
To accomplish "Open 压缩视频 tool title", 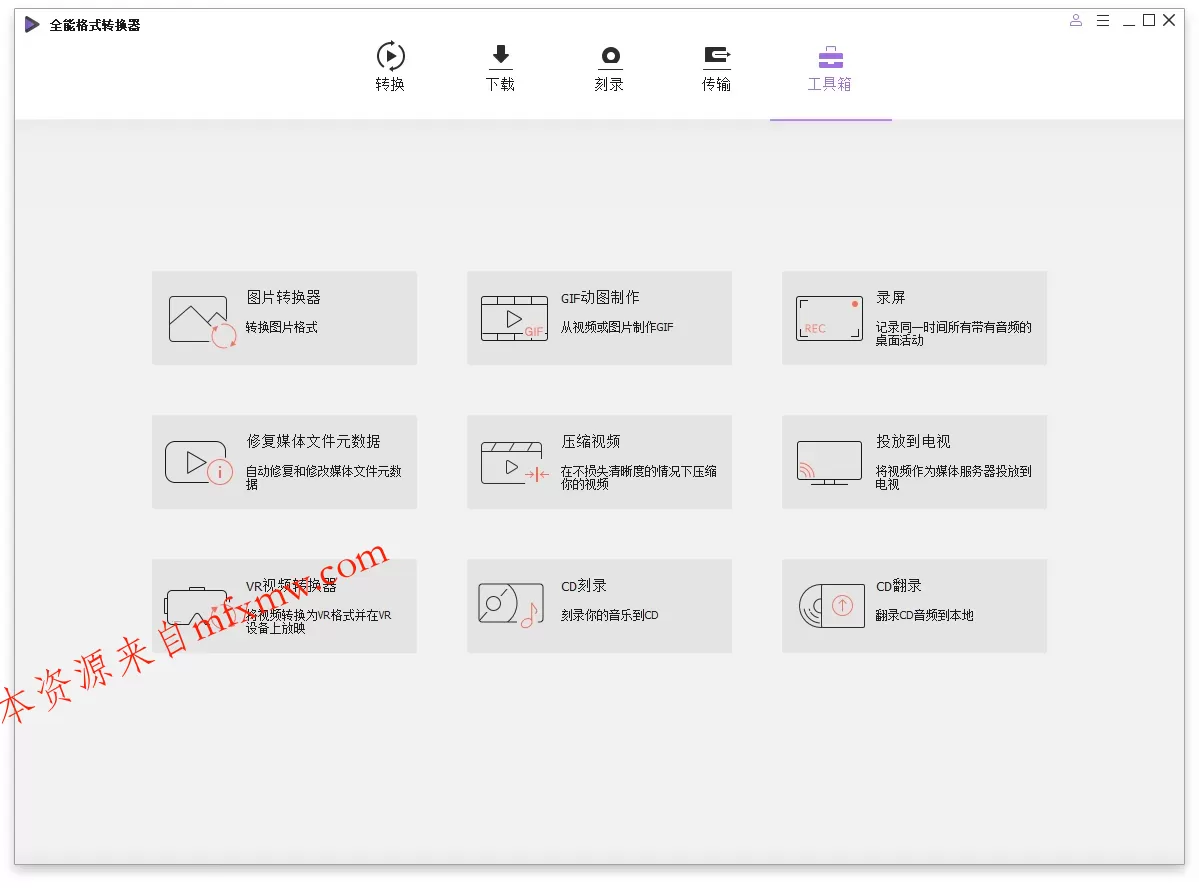I will point(591,441).
